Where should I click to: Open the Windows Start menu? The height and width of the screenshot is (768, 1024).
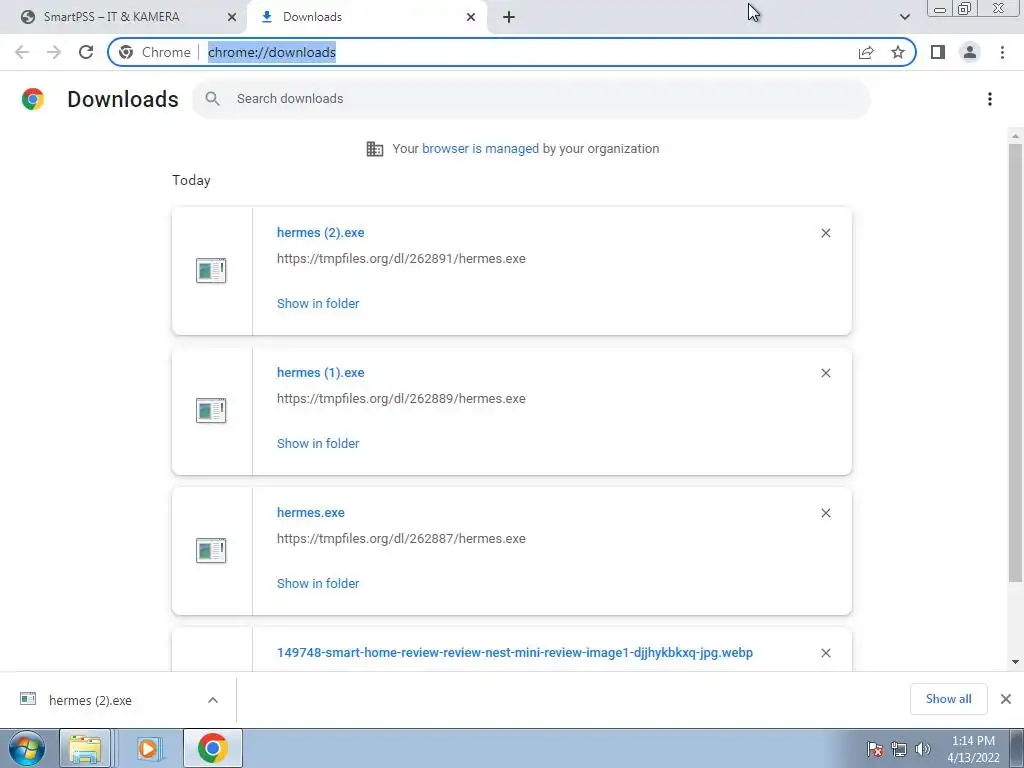click(x=27, y=748)
